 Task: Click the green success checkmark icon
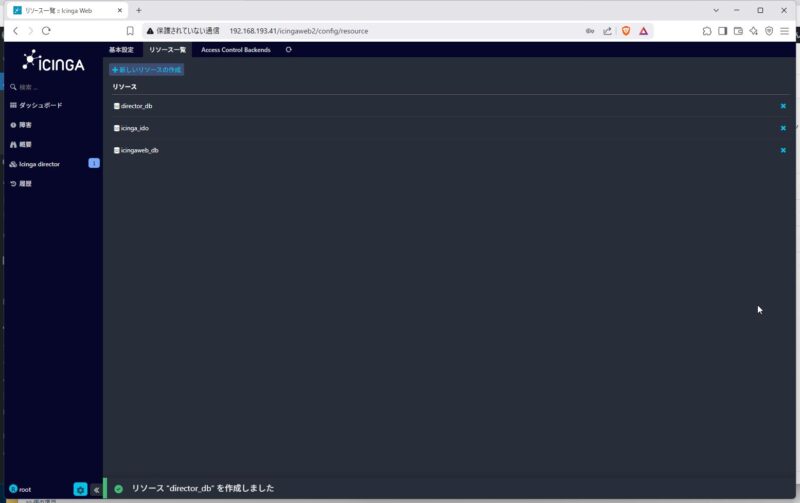pyautogui.click(x=118, y=489)
